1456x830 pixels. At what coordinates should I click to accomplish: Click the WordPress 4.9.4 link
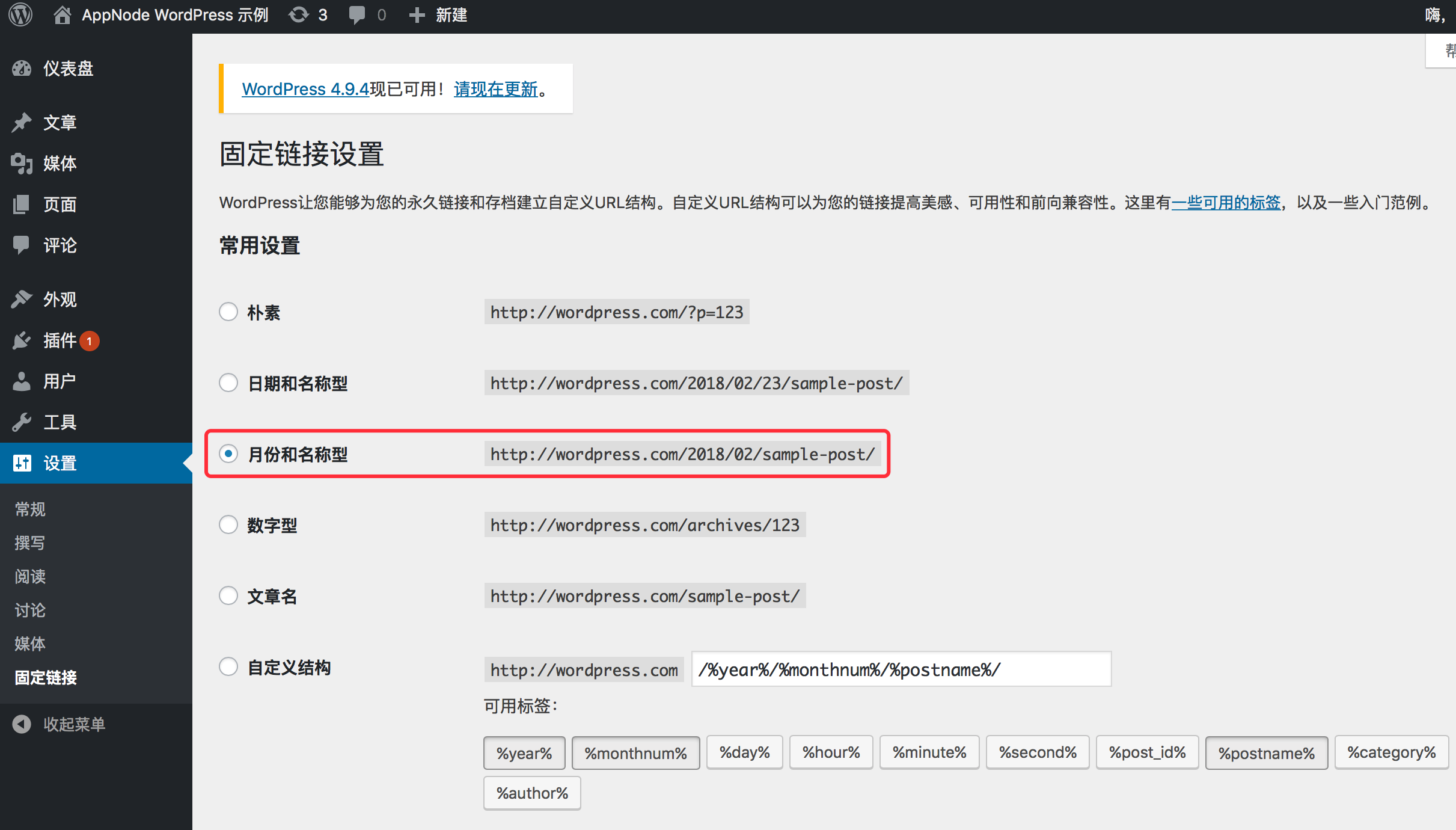coord(305,89)
